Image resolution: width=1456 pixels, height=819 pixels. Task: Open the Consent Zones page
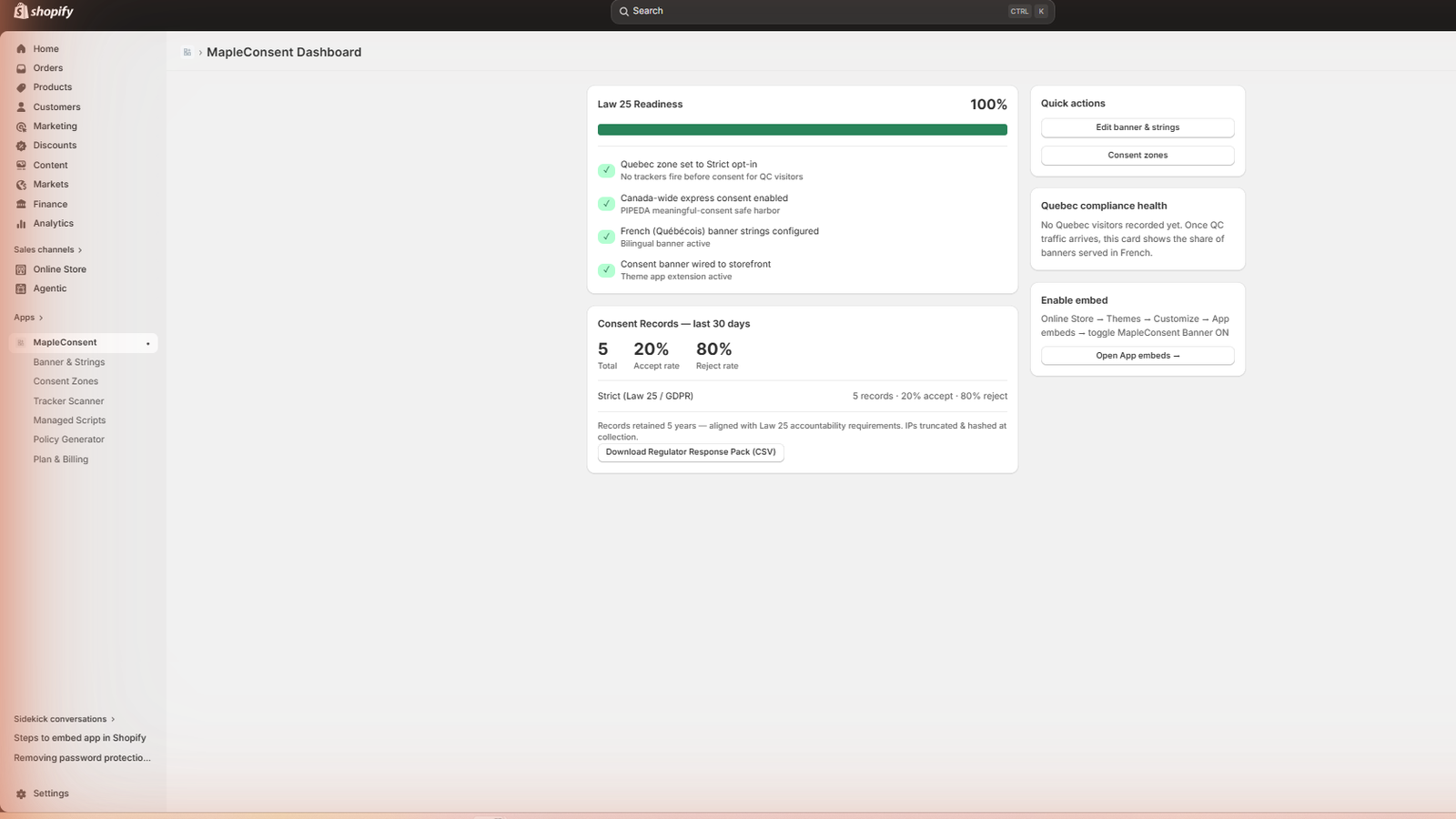[66, 381]
